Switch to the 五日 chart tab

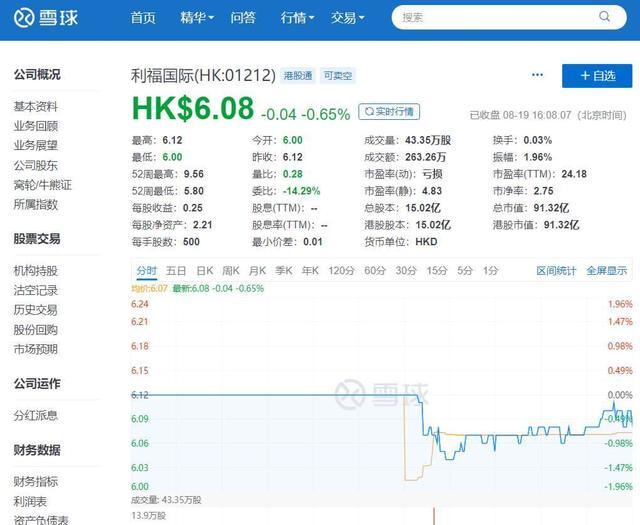click(x=176, y=271)
